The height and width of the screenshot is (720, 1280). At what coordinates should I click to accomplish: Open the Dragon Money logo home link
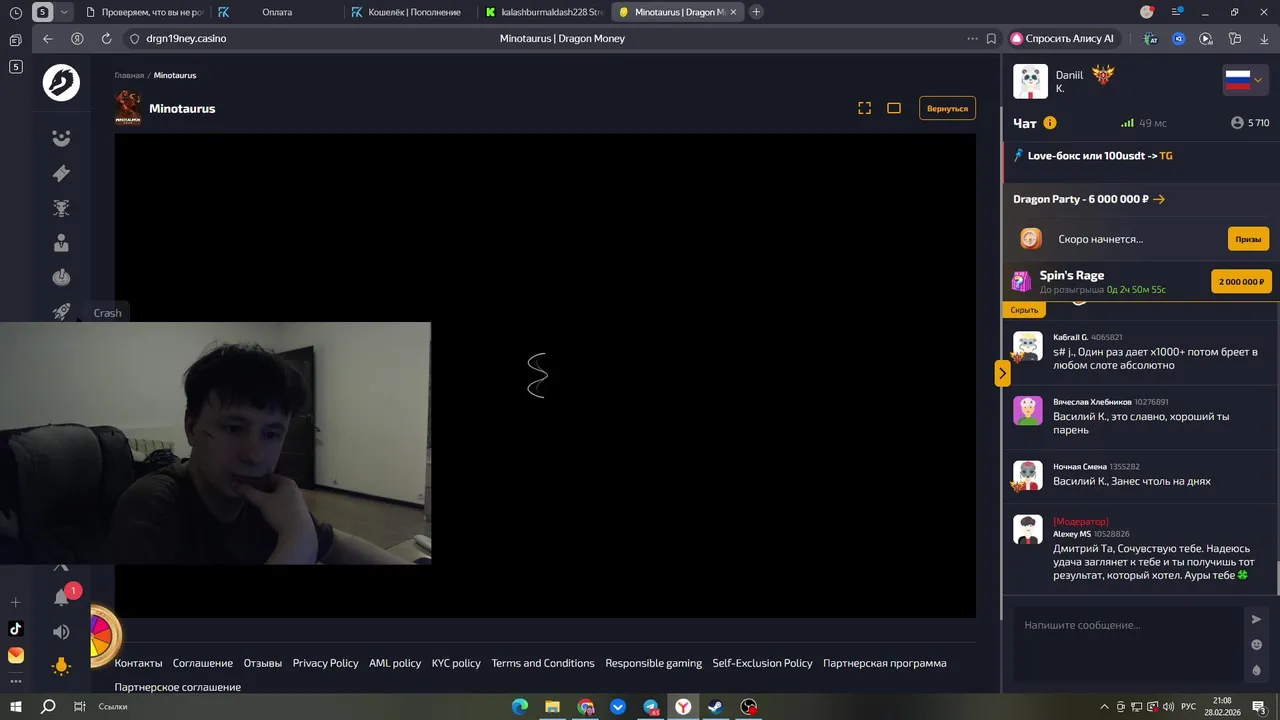point(61,82)
